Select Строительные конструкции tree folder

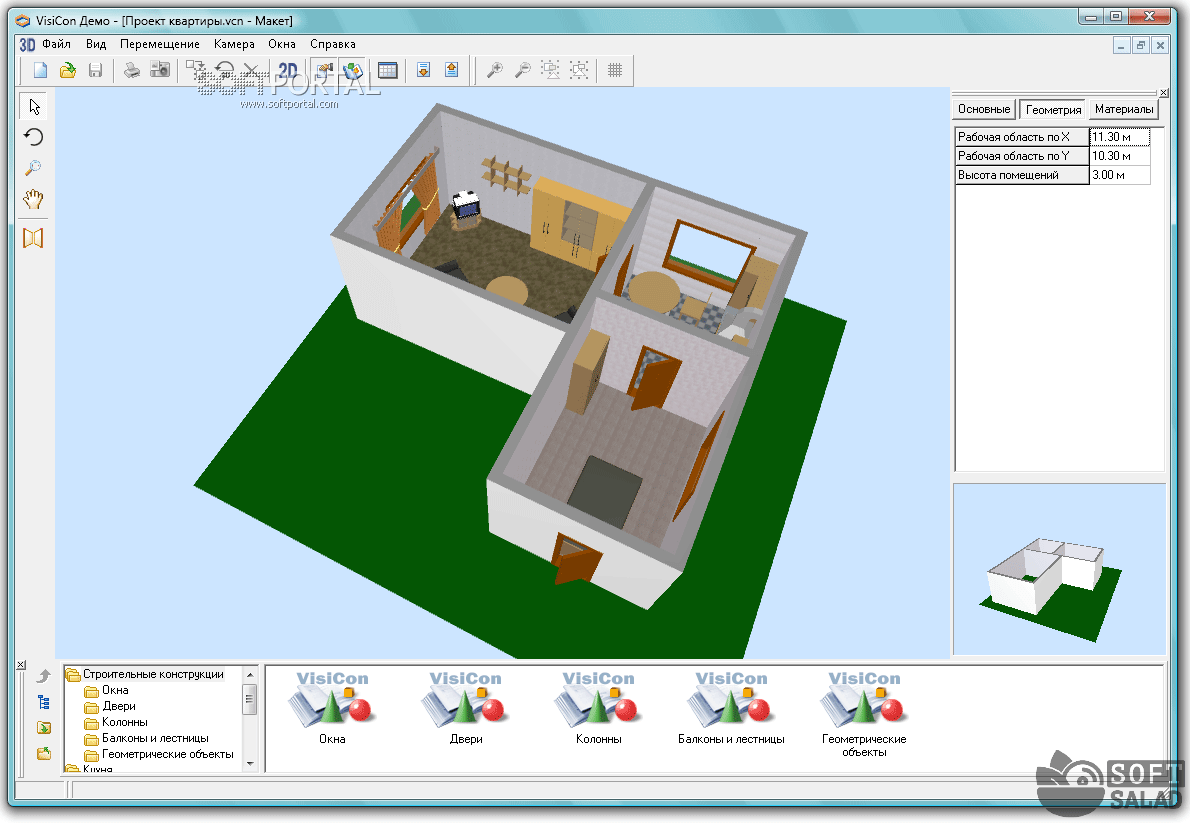click(x=152, y=674)
